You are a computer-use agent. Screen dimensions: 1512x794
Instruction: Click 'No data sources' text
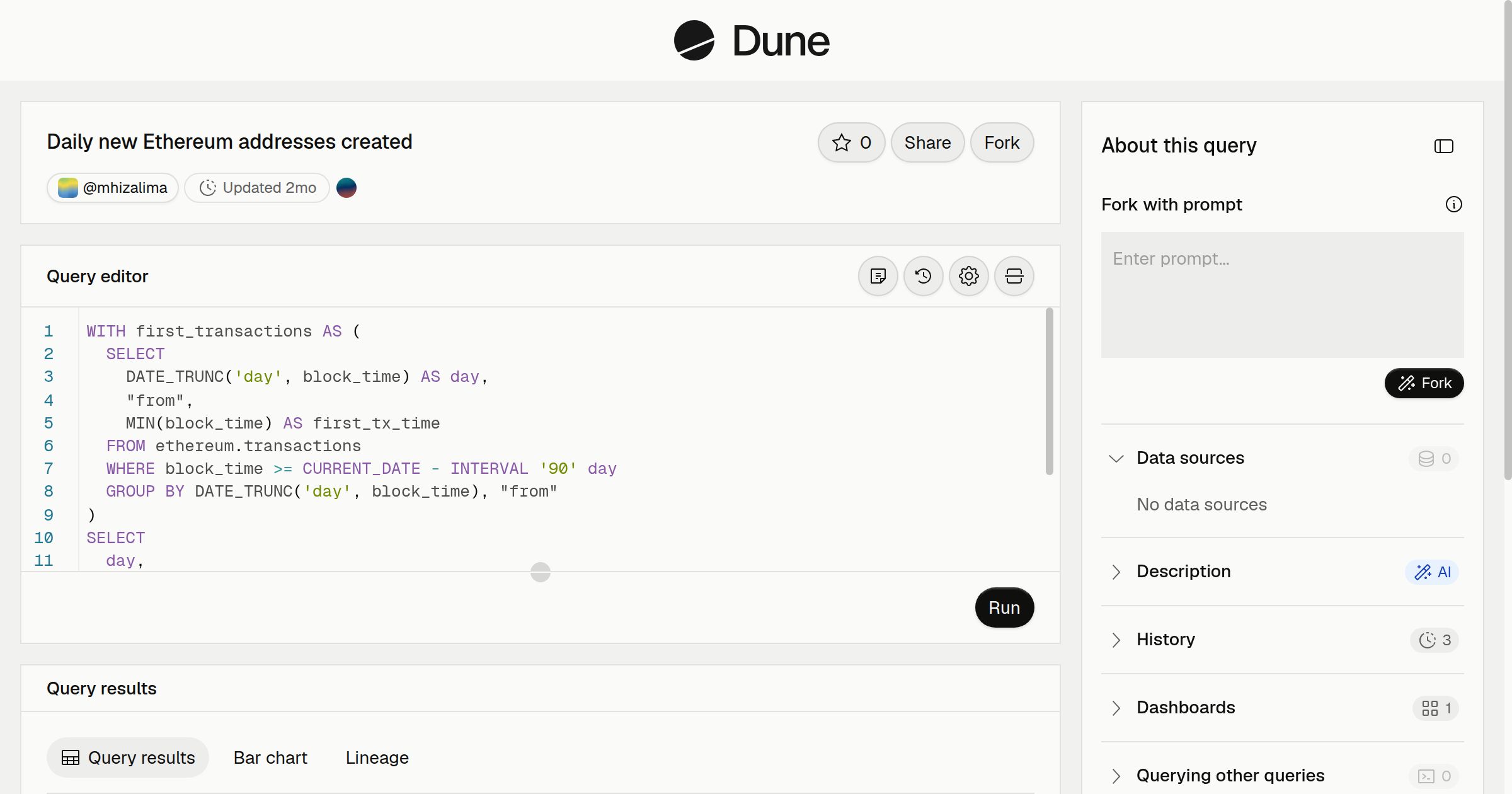click(x=1201, y=504)
